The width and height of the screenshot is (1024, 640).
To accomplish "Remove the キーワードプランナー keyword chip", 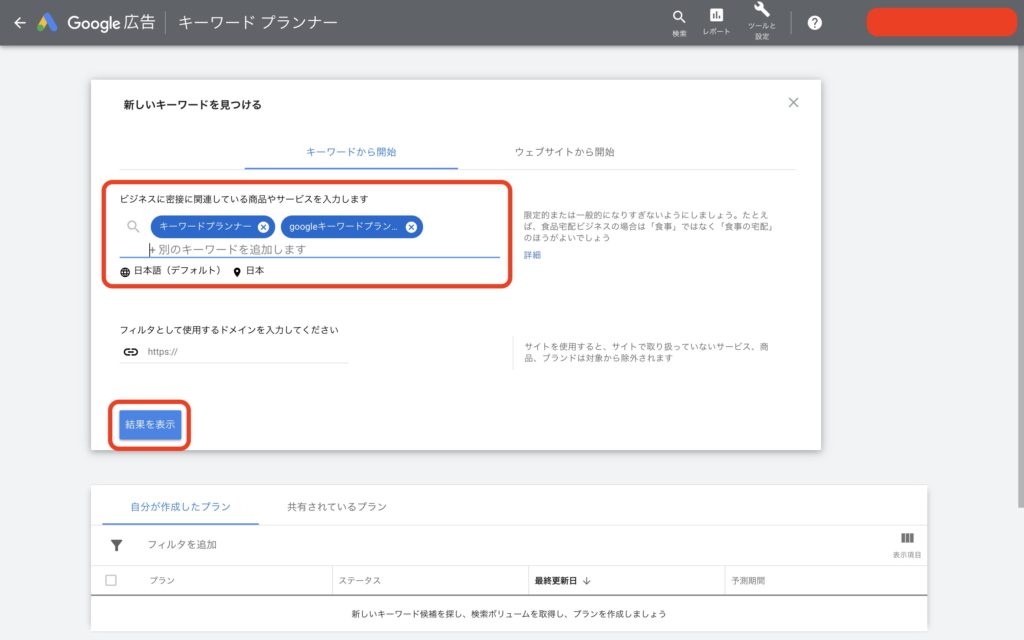I will (263, 227).
